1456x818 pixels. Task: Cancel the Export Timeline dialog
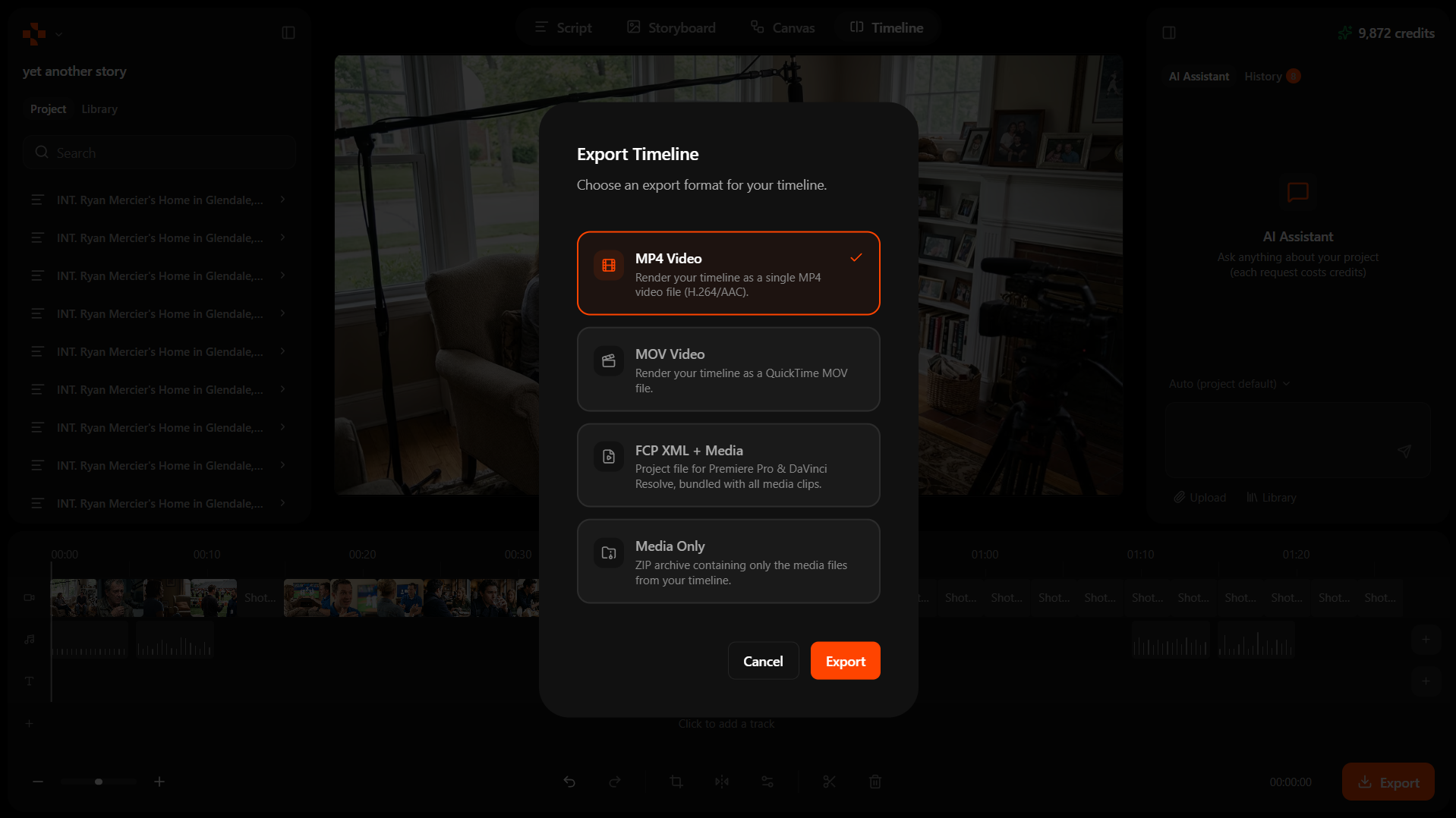pos(763,660)
